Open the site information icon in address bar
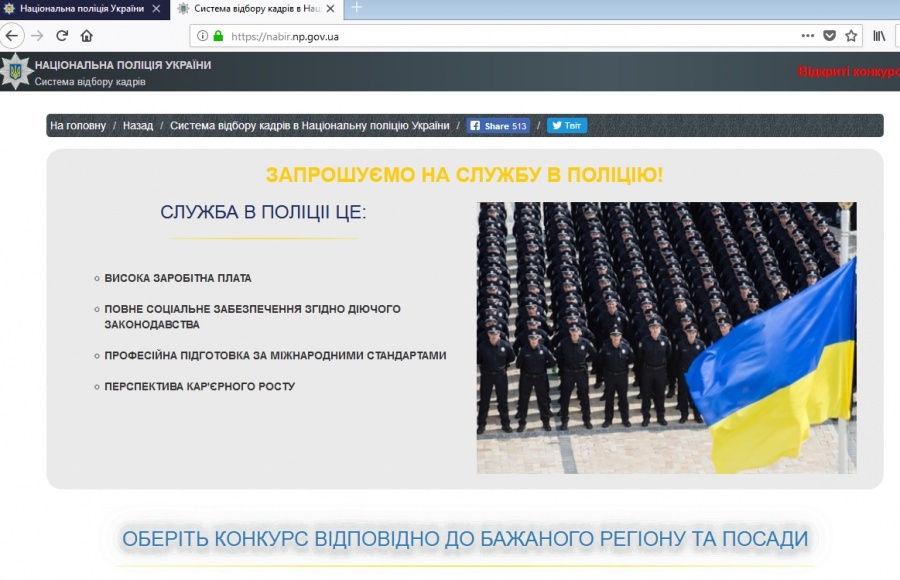 (x=202, y=35)
